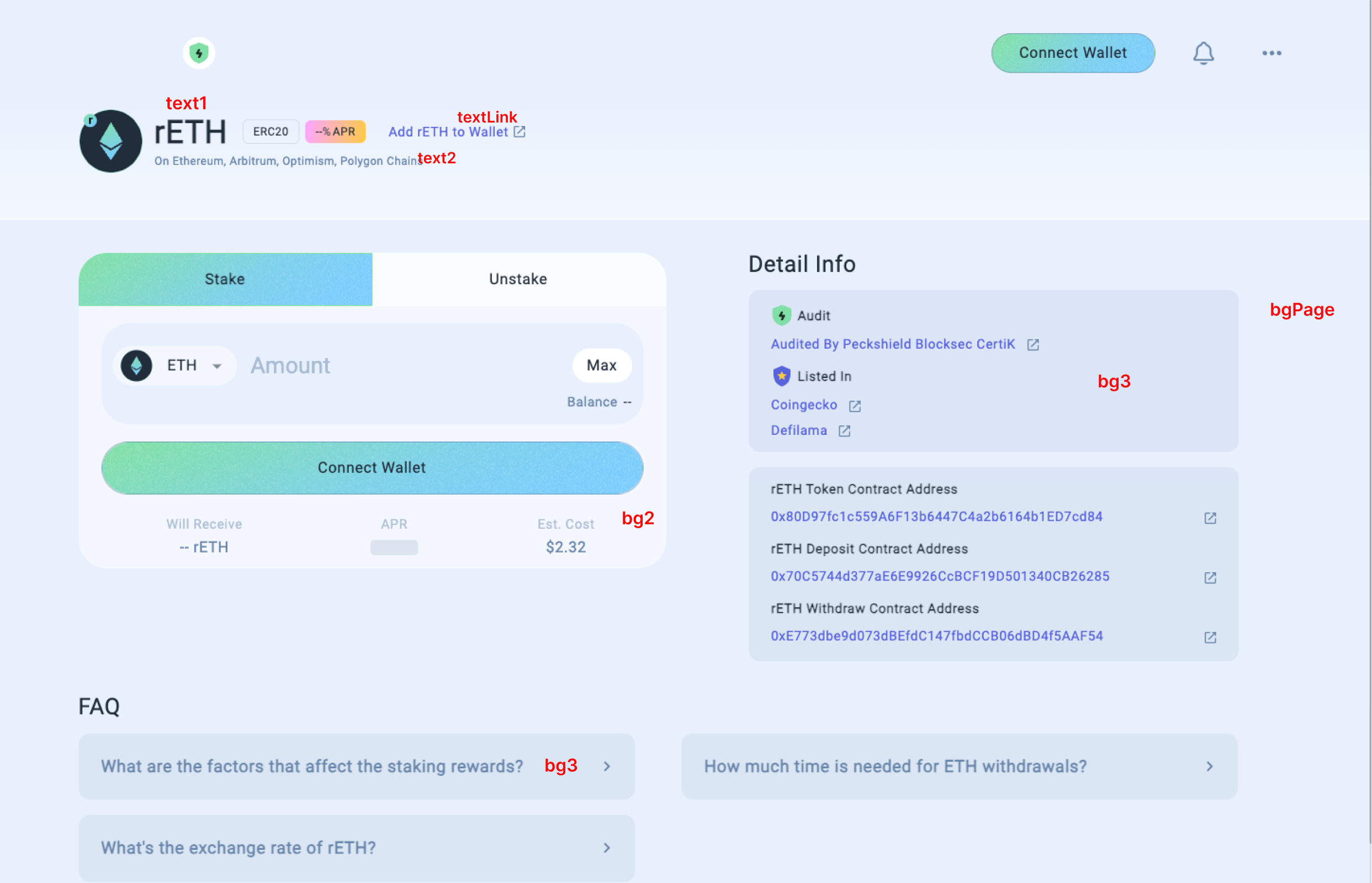Click the Max balance button
The width and height of the screenshot is (1372, 883).
pyautogui.click(x=602, y=365)
